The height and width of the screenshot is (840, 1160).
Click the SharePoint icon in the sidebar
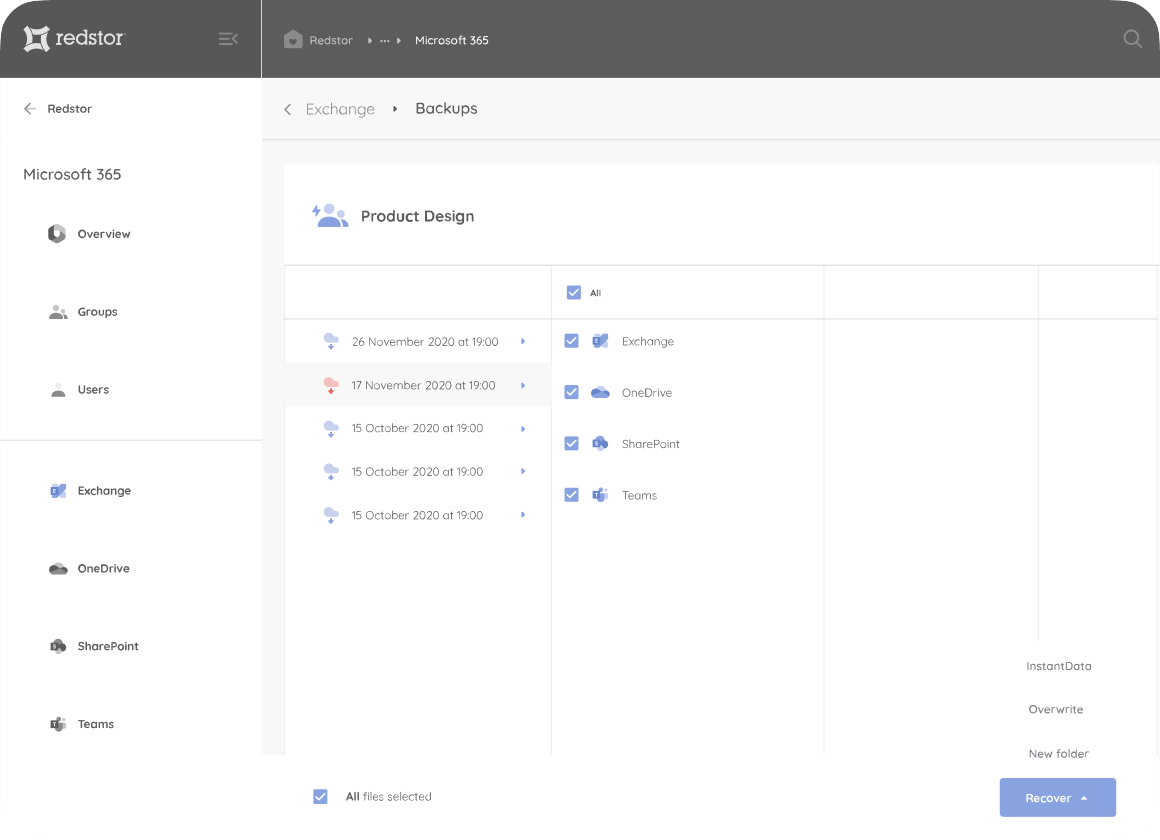[x=58, y=646]
